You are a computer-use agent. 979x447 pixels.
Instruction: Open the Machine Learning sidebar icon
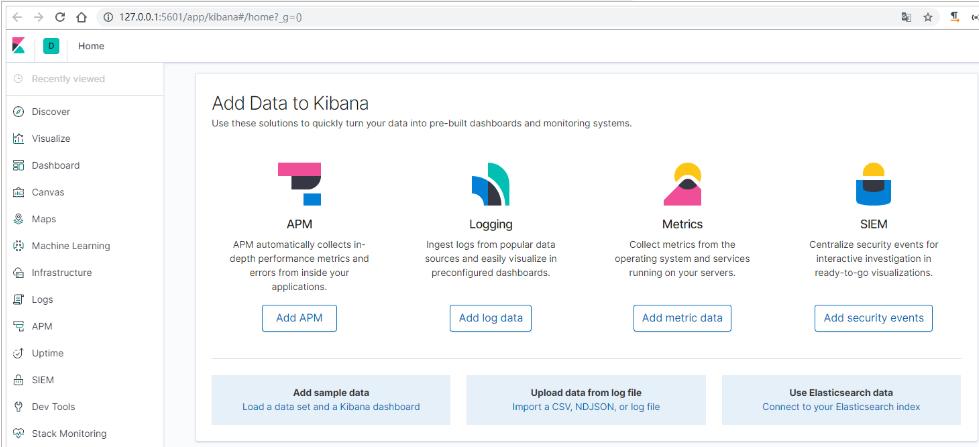click(x=18, y=246)
